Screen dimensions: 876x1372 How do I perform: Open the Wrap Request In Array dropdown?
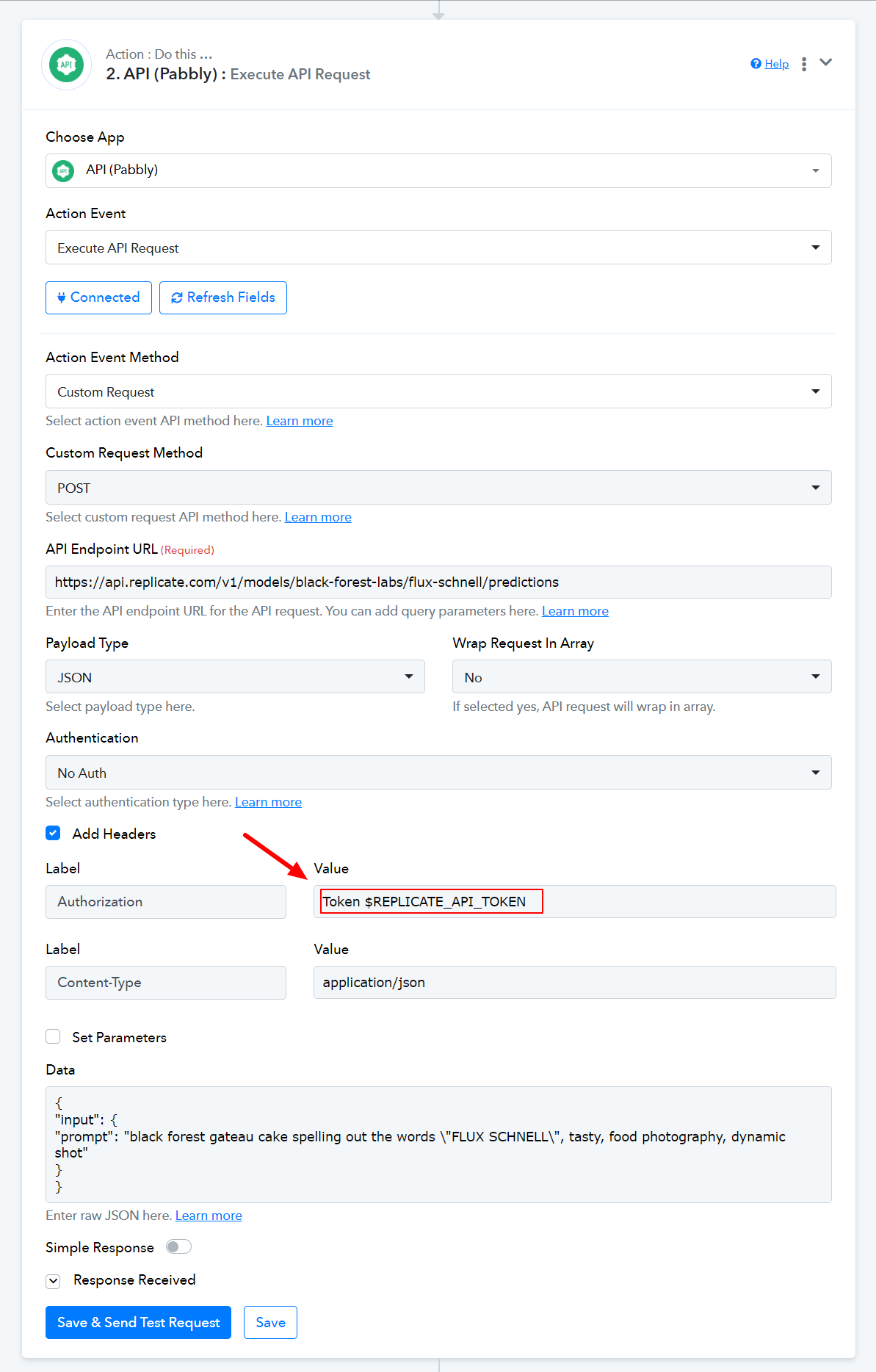point(642,676)
